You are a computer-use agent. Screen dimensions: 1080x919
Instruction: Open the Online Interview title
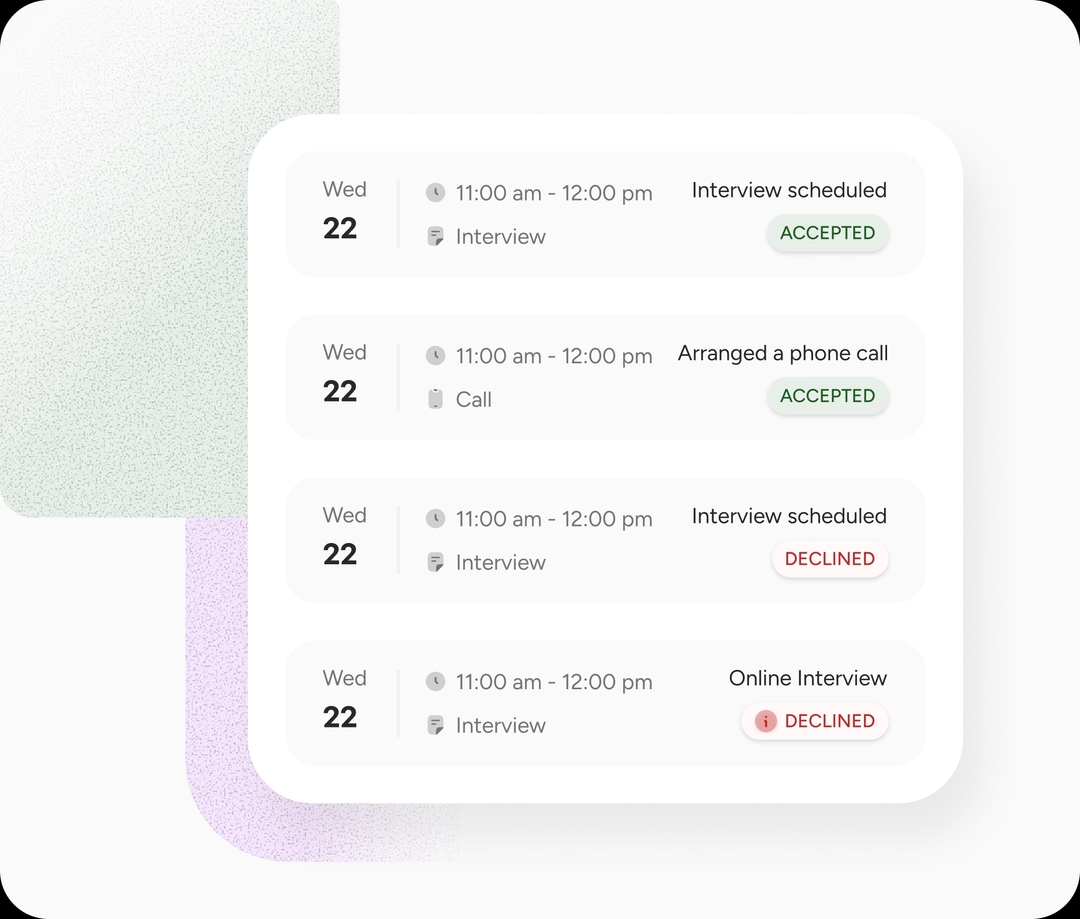[807, 678]
